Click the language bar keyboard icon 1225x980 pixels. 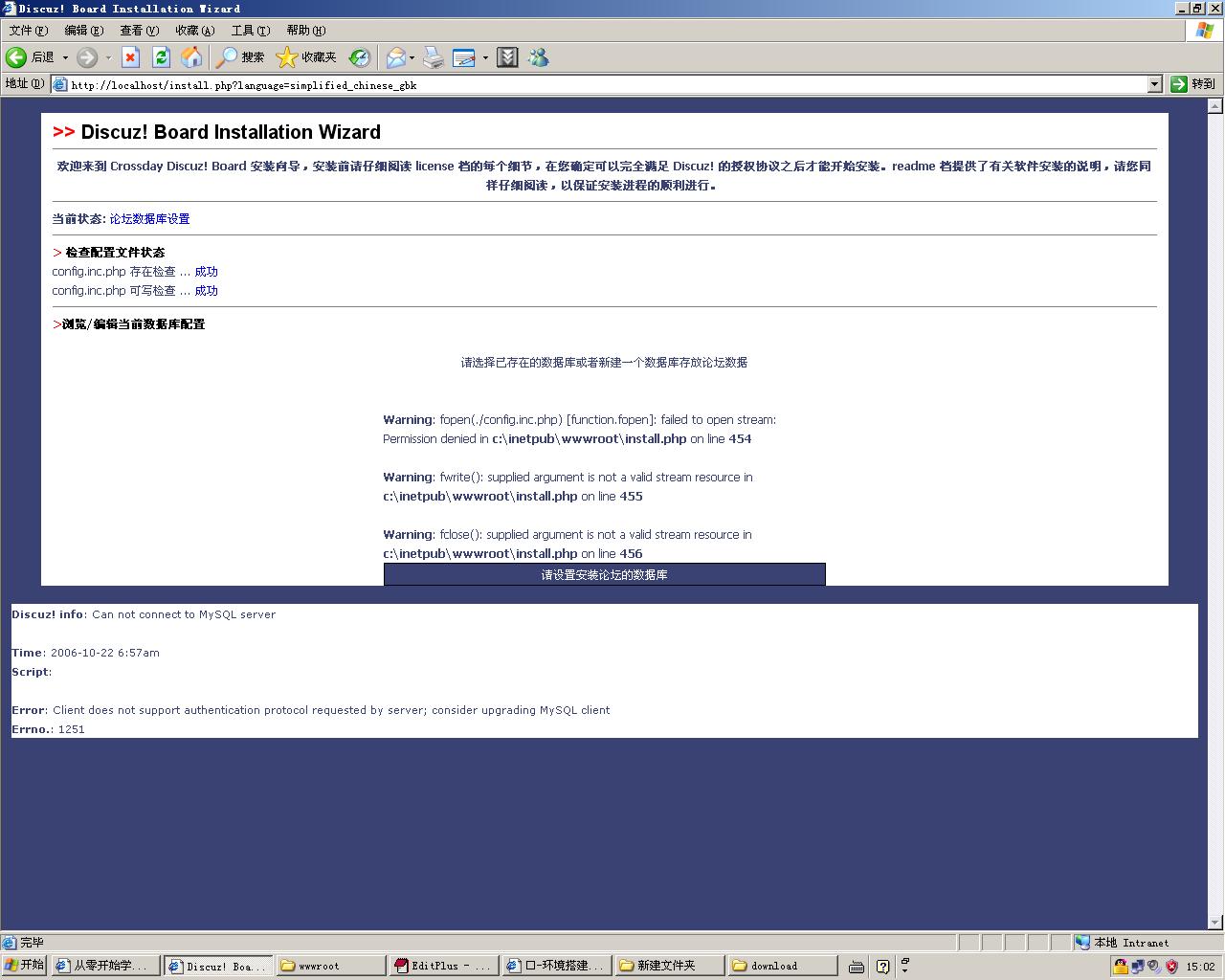coord(857,967)
